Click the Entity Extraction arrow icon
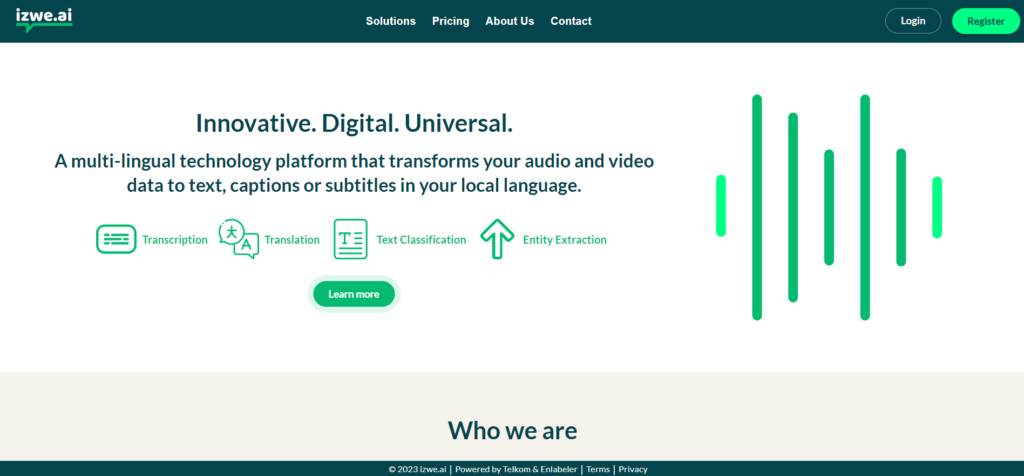Viewport: 1024px width, 476px height. click(496, 239)
